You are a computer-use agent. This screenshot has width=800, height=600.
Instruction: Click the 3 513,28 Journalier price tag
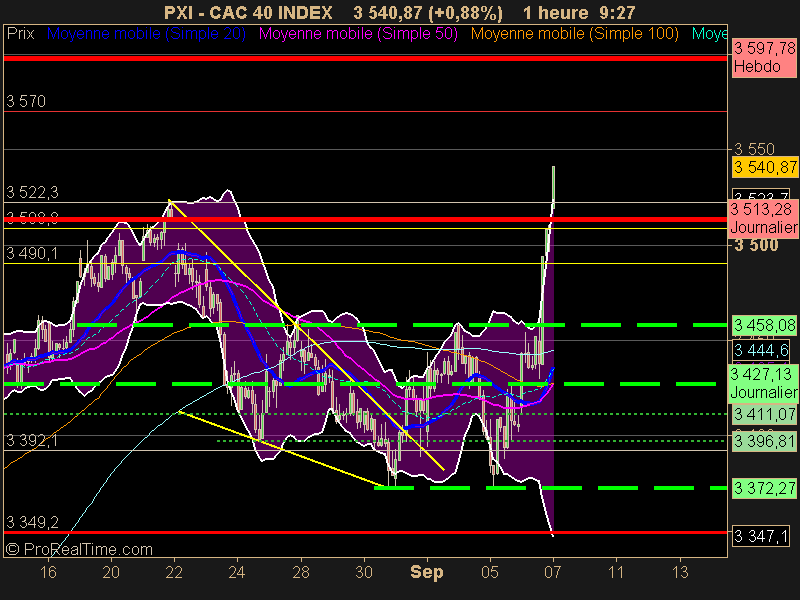pos(763,218)
